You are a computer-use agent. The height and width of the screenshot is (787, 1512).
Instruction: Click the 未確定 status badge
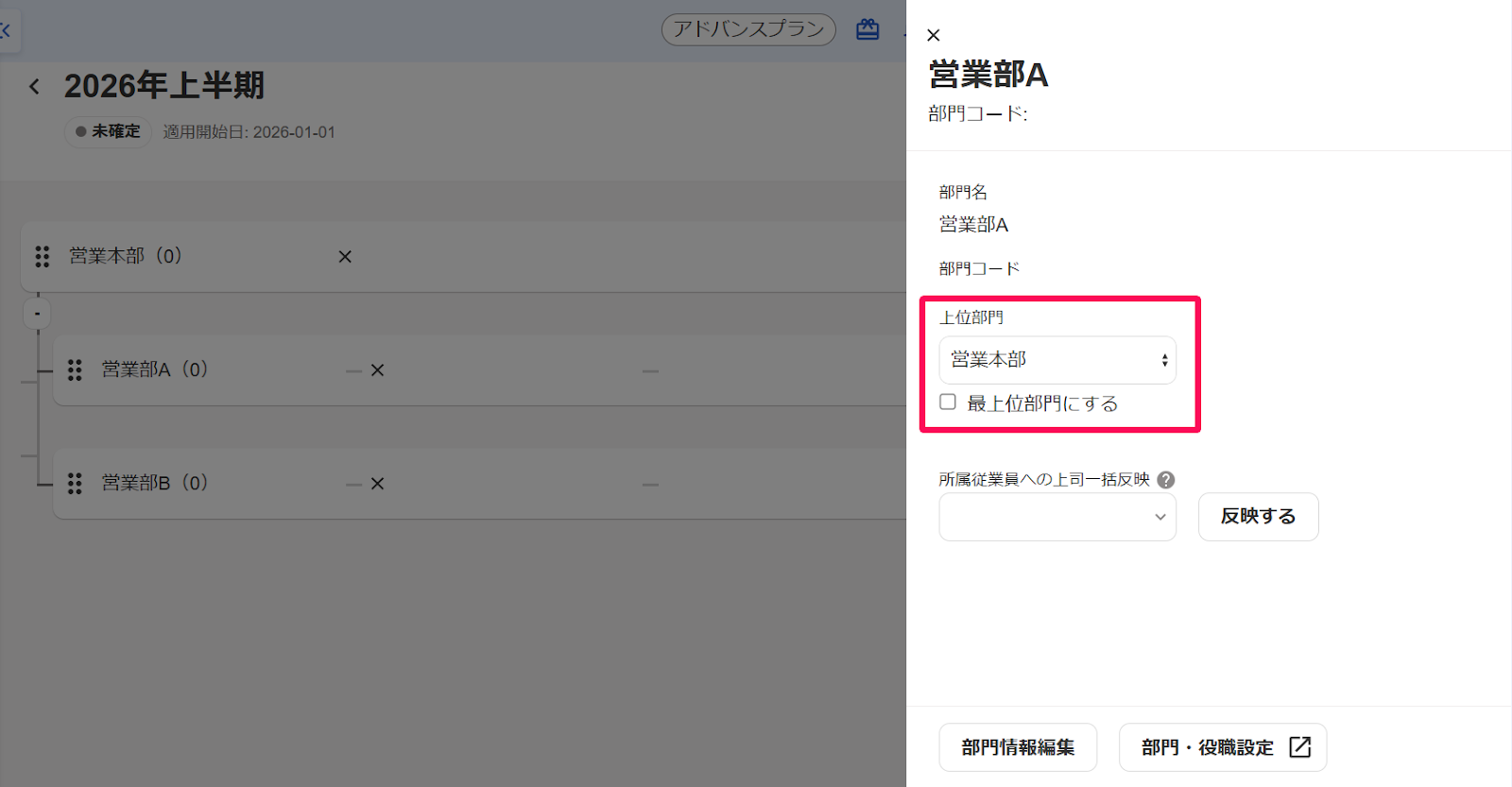tap(108, 132)
